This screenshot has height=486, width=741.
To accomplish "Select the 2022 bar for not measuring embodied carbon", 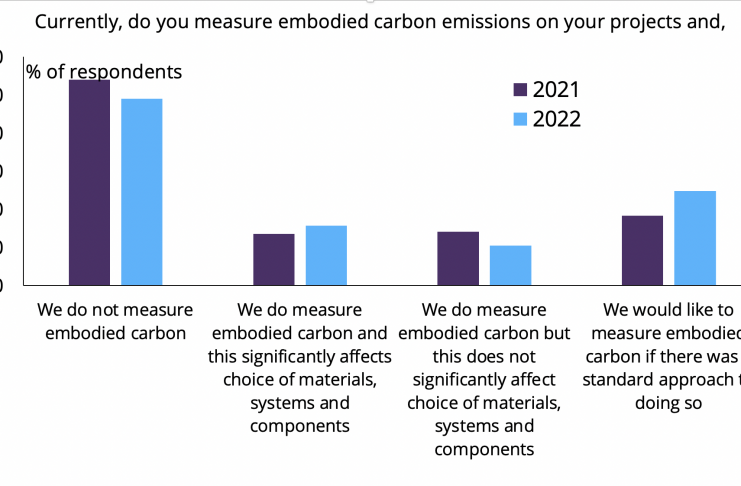I will coord(141,191).
